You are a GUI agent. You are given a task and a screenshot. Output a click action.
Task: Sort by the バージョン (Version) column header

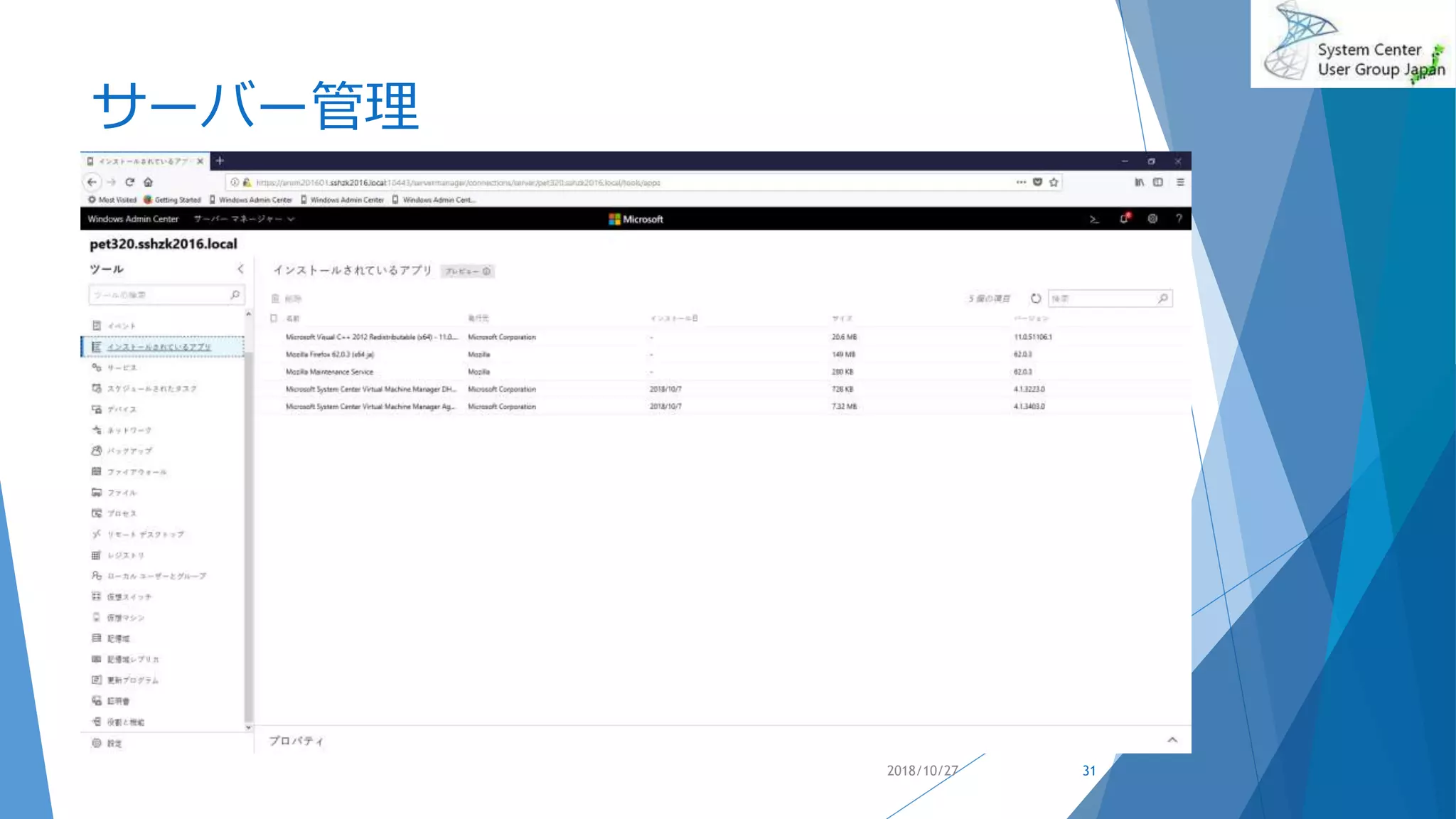1031,318
